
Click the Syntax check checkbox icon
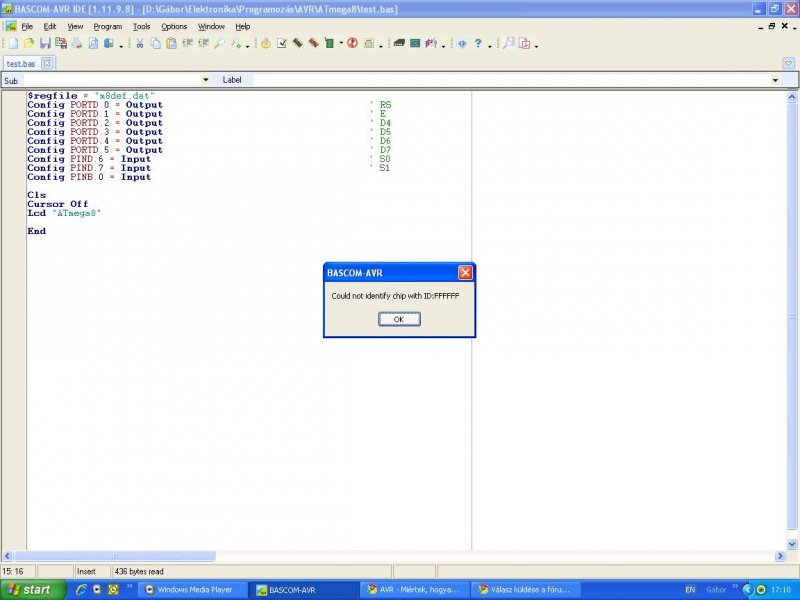[x=282, y=43]
